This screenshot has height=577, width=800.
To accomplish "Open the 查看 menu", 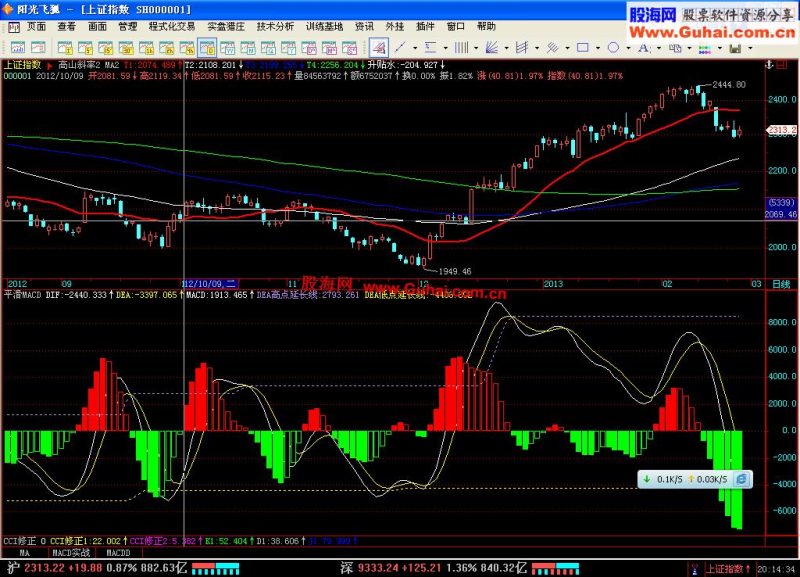I will click(67, 27).
